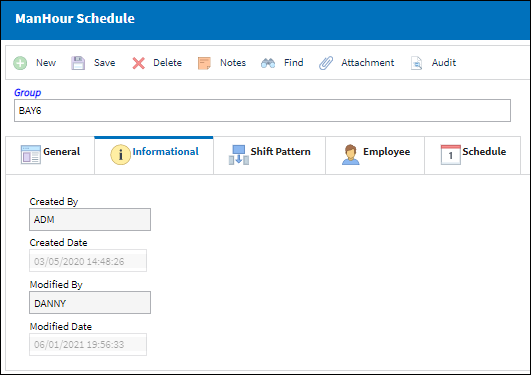The width and height of the screenshot is (531, 375).
Task: Open the Shift Pattern tab
Action: (270, 155)
